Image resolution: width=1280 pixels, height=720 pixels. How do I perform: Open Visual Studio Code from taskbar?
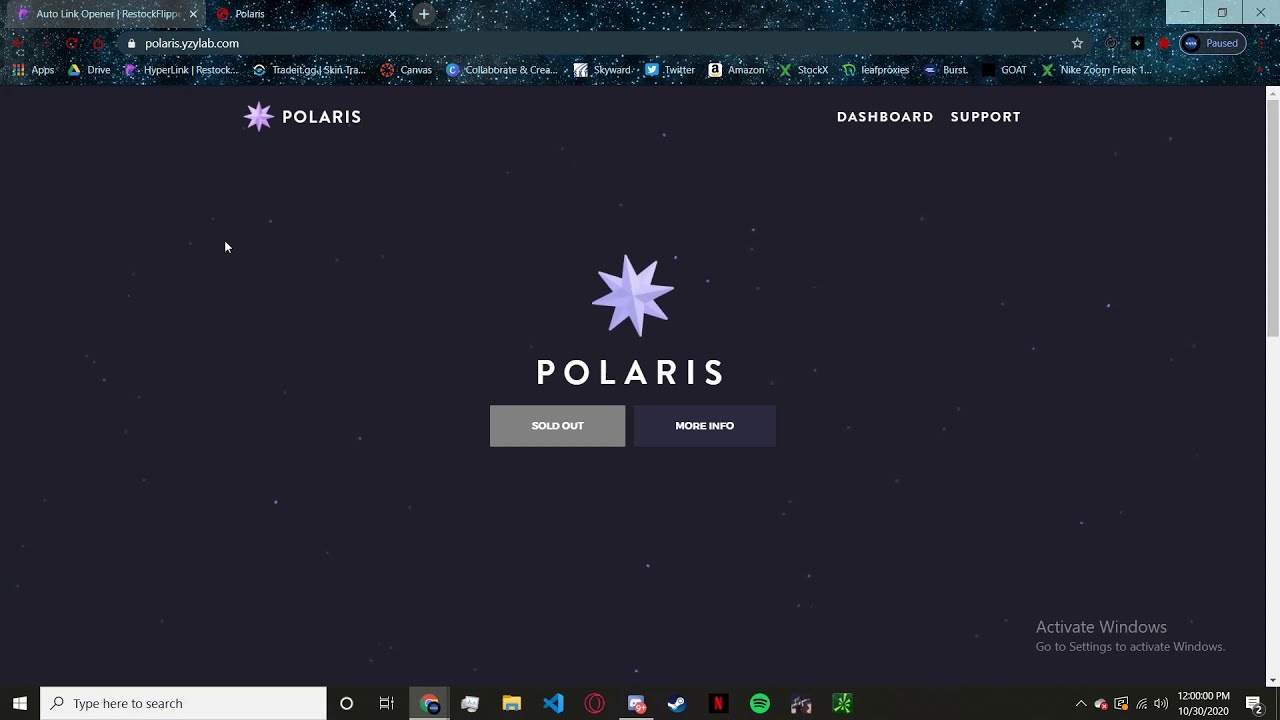click(x=553, y=703)
